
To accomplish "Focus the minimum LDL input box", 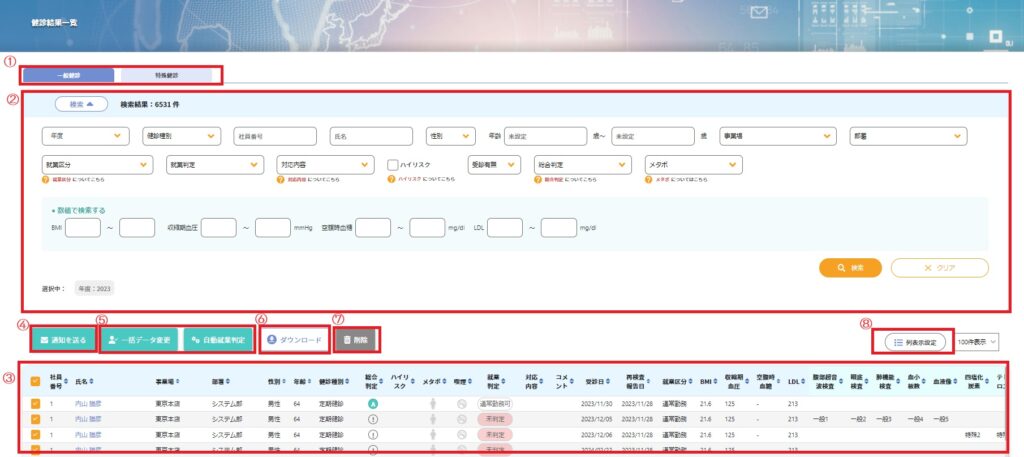I will pos(505,228).
